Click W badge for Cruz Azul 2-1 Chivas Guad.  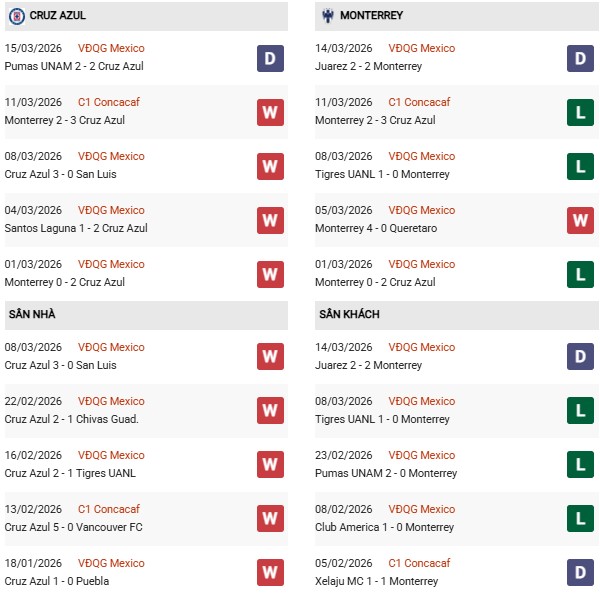[x=270, y=411]
